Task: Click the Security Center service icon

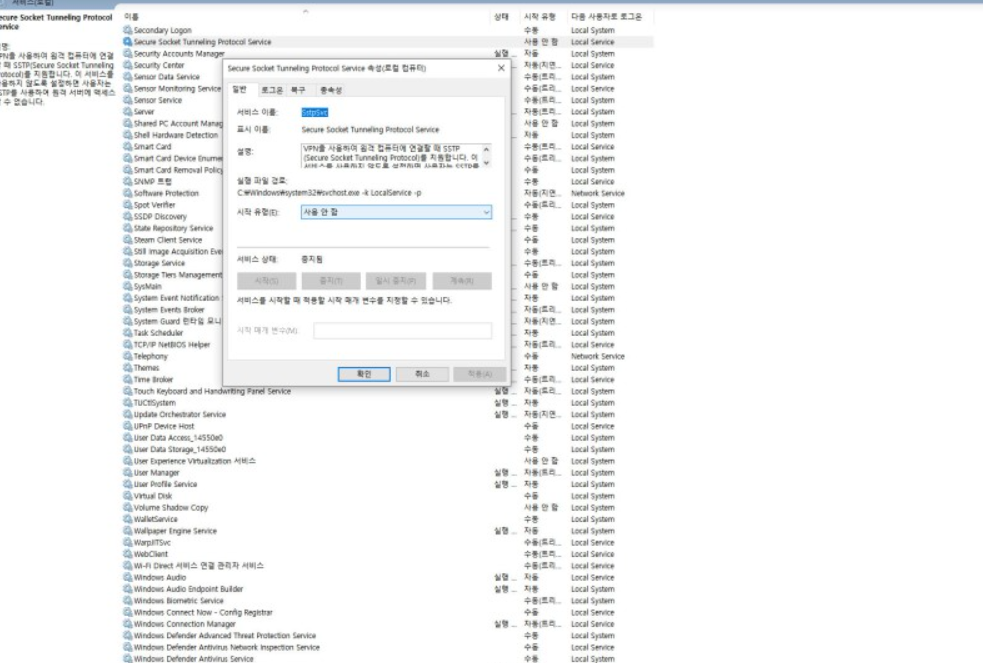Action: [x=128, y=65]
